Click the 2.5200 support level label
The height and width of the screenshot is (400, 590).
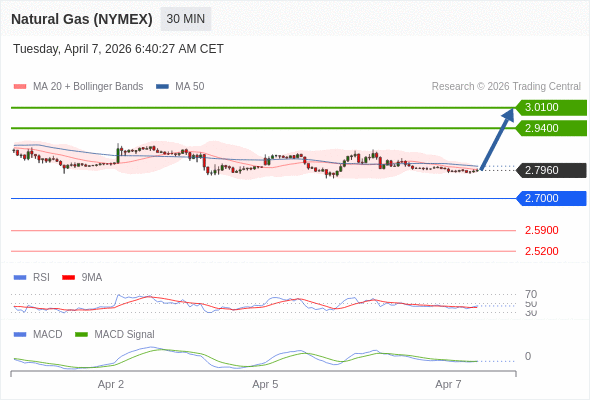[541, 251]
